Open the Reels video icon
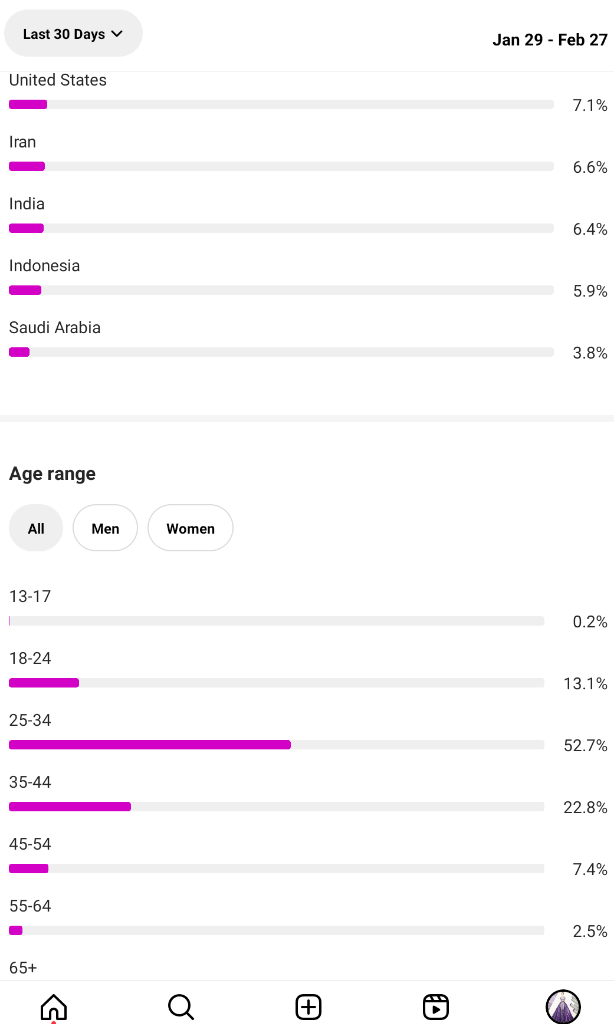Screen dimensions: 614x1024 coord(436,1006)
